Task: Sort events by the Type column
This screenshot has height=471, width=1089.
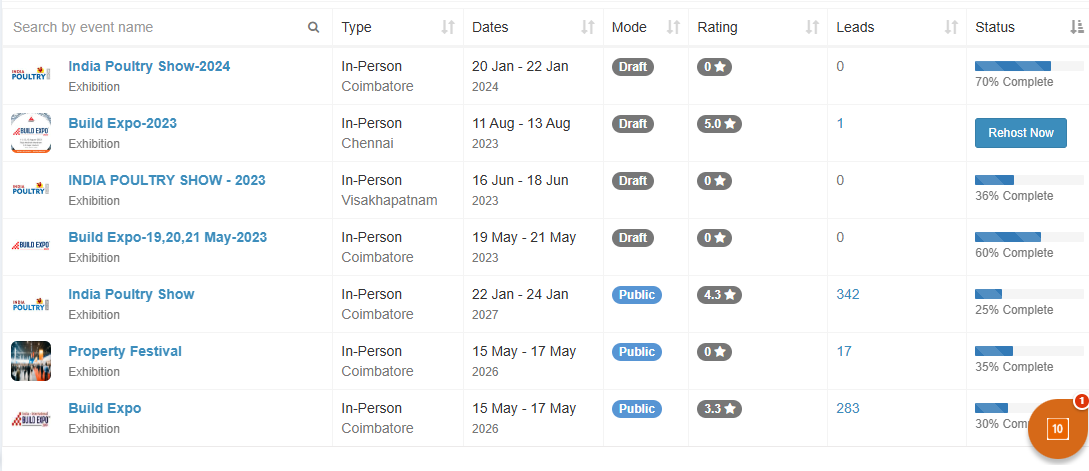Action: 448,28
